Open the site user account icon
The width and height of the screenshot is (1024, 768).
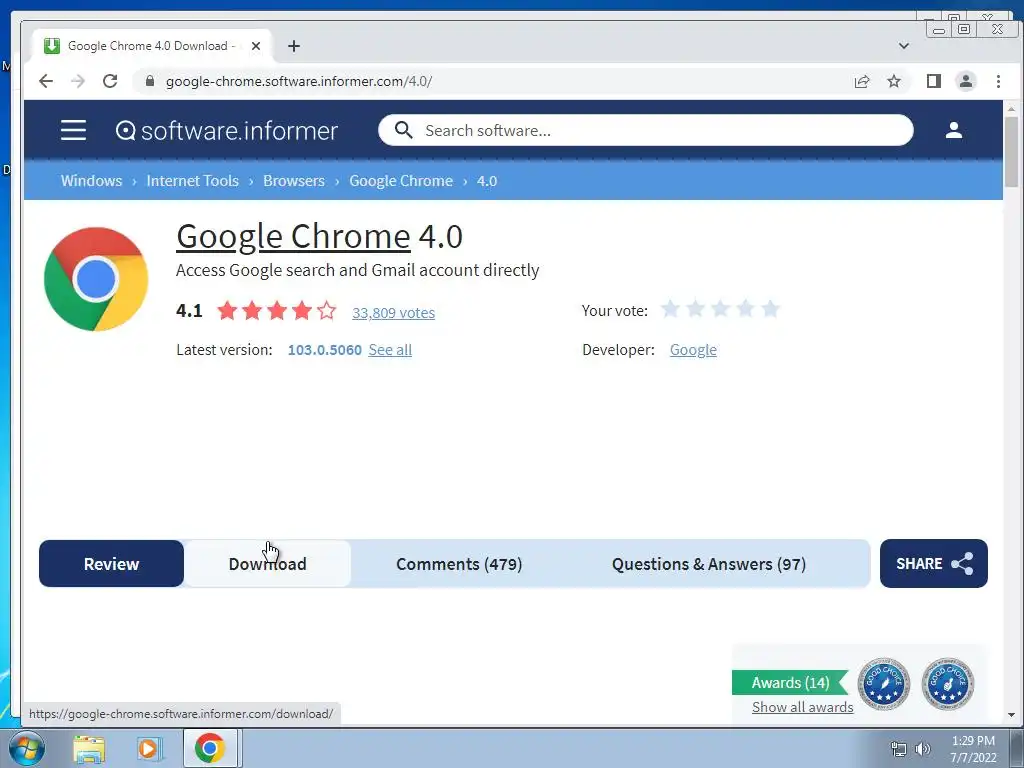tap(953, 130)
